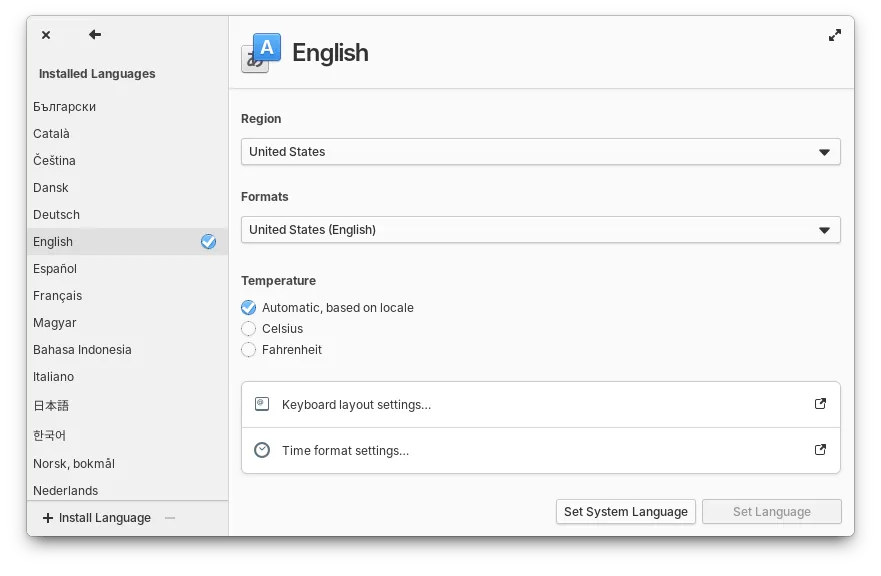Open time settings via its external-link arrow
Screen dimensions: 881x576
(820, 450)
